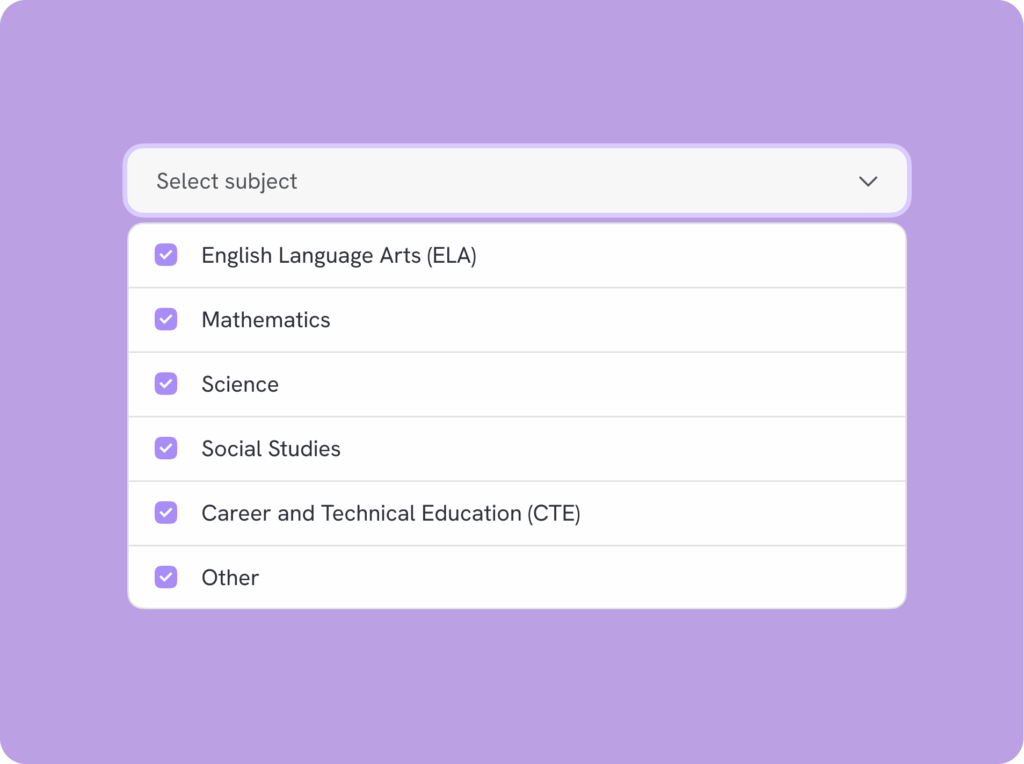1024x764 pixels.
Task: Toggle the Mathematics checkbox off
Action: coord(166,319)
